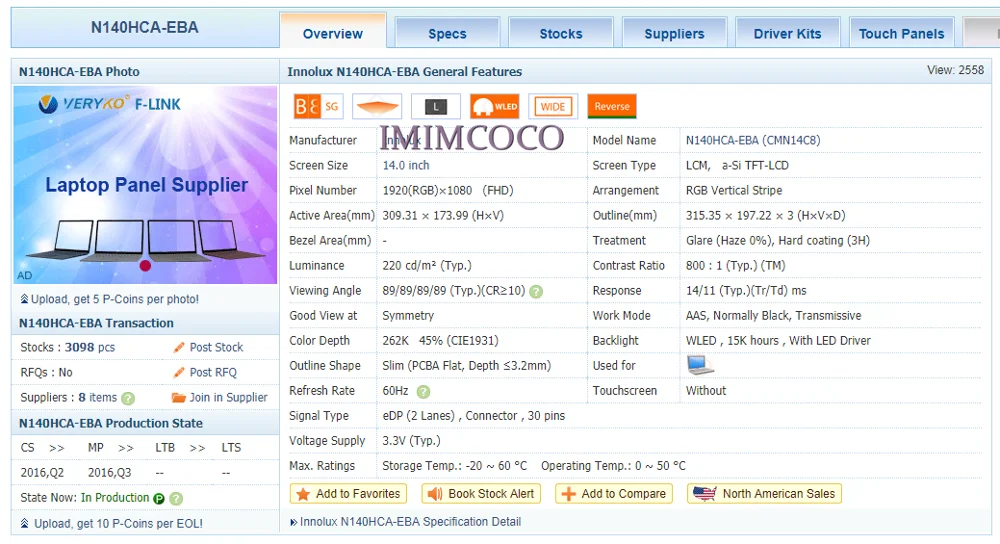The height and width of the screenshot is (544, 1000).
Task: Click the 2016,Q2 CS date
Action: pyautogui.click(x=42, y=473)
